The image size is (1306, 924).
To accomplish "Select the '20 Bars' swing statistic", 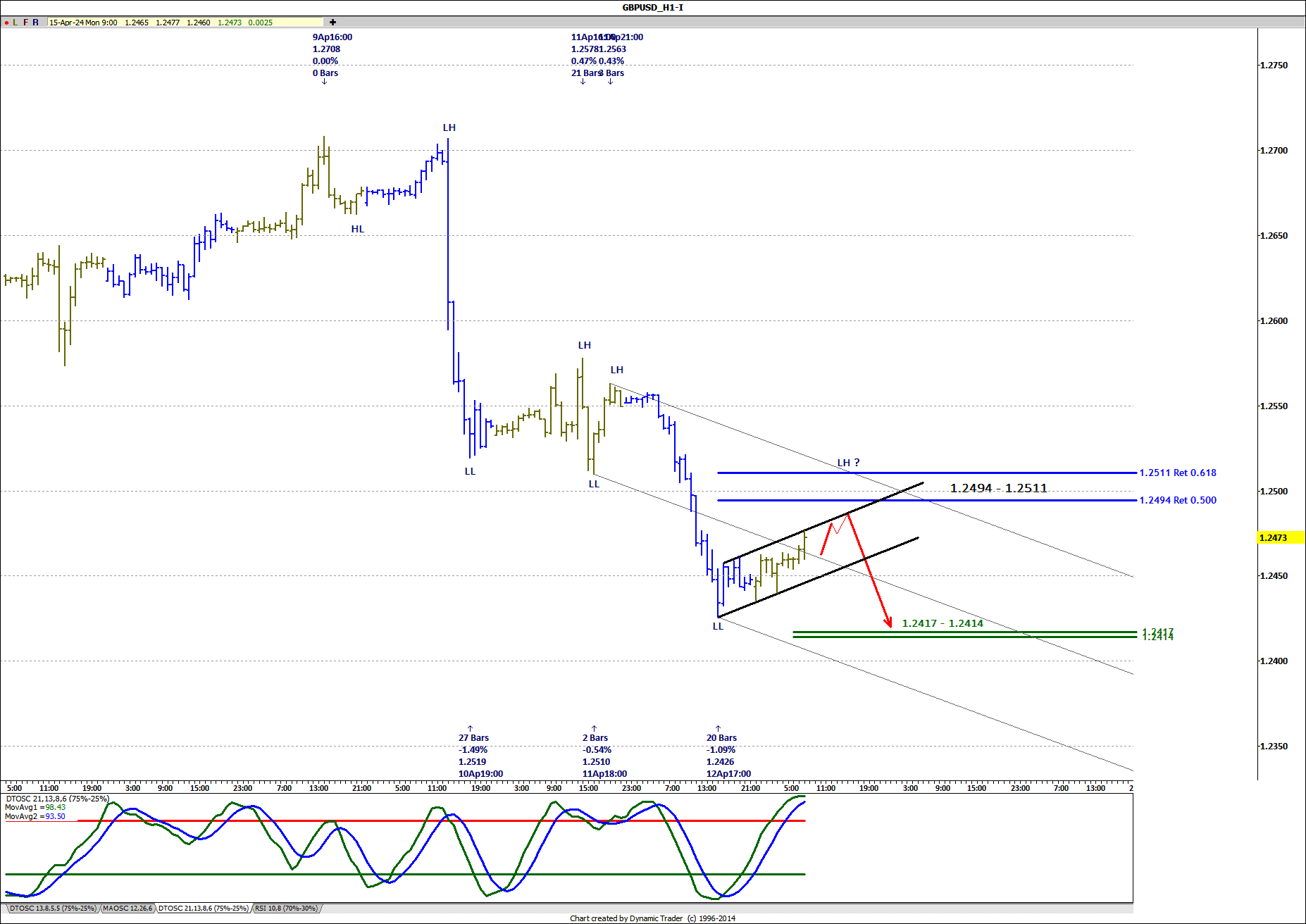I will (721, 738).
